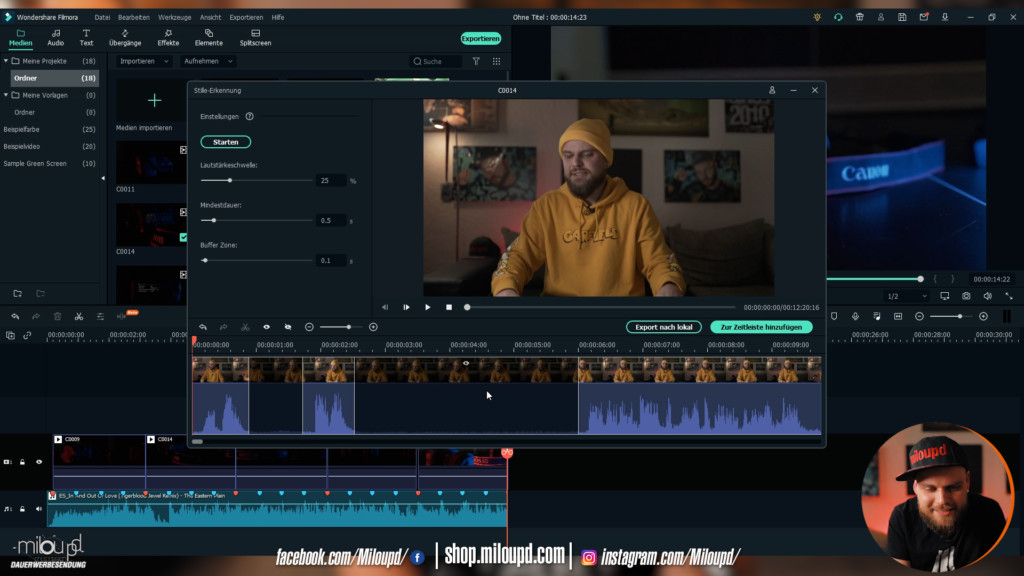Click Export nach lokal button
This screenshot has height=576, width=1024.
(x=664, y=327)
